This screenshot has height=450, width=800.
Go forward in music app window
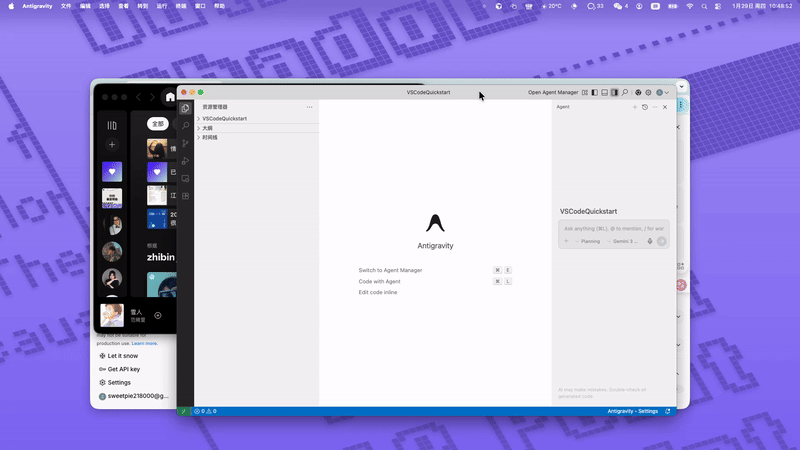(x=152, y=97)
